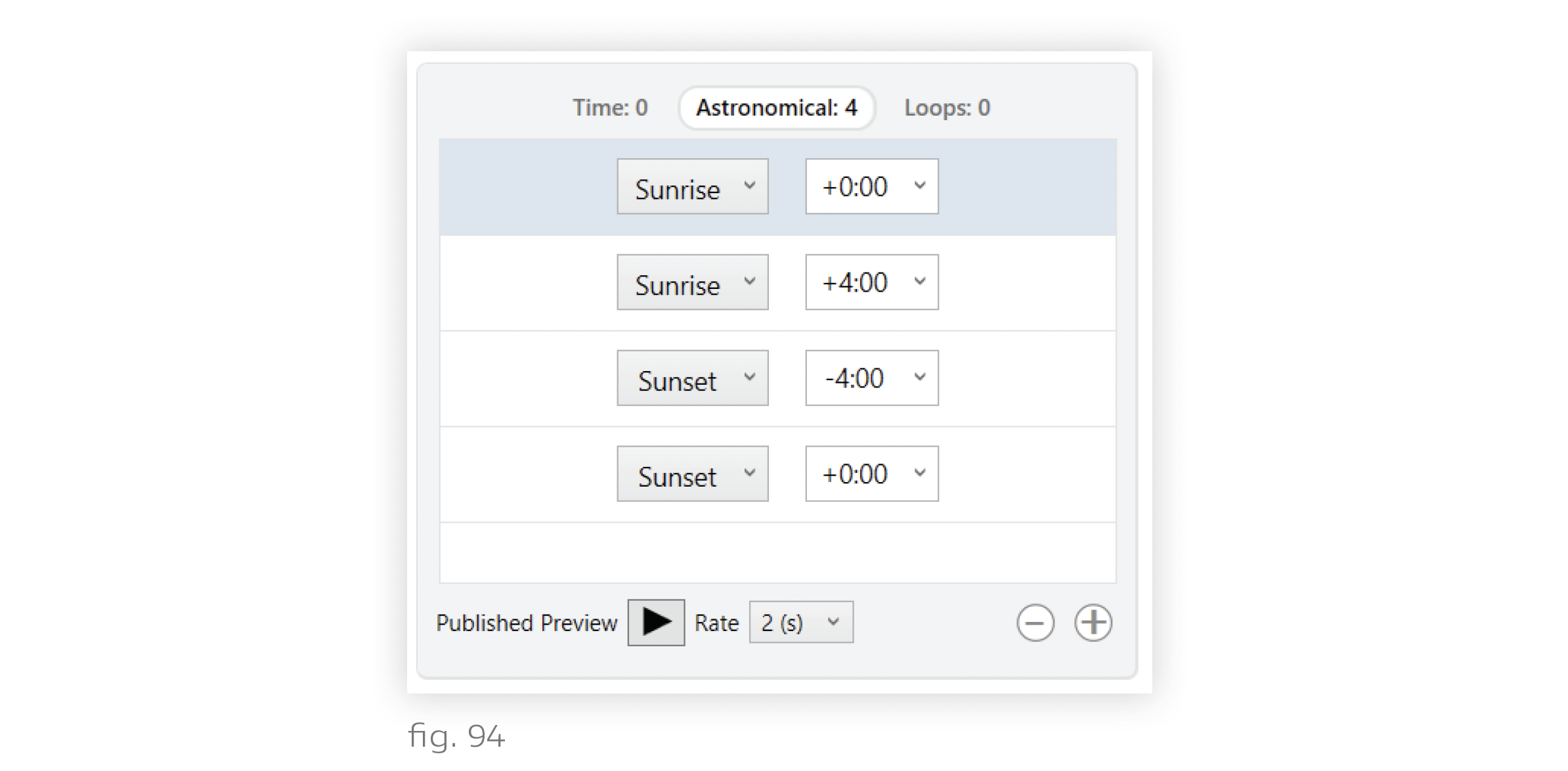Open the second row Sunrise dropdown
This screenshot has height=771, width=1568.
(x=692, y=282)
